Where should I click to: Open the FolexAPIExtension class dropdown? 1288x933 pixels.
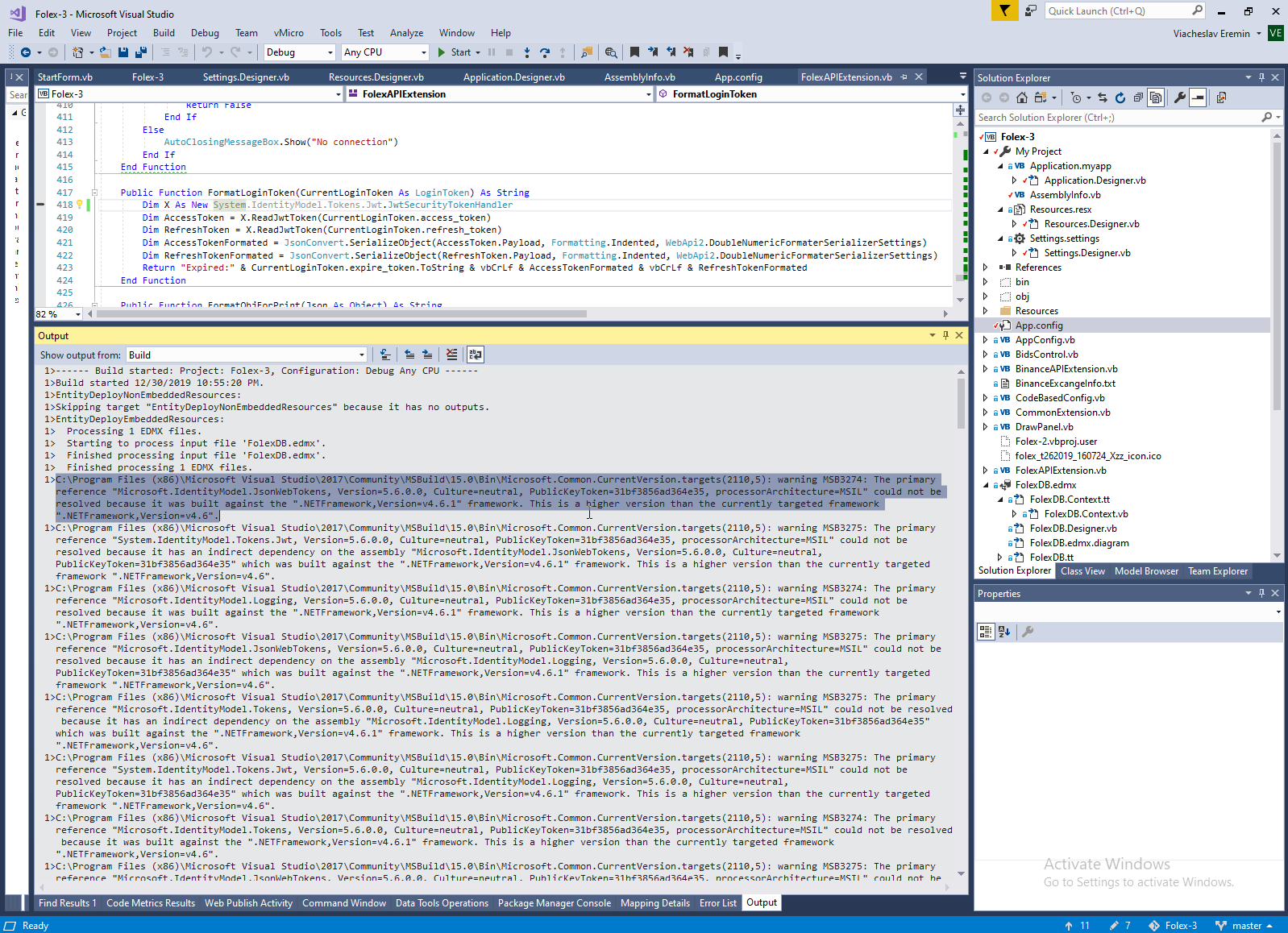coord(500,94)
